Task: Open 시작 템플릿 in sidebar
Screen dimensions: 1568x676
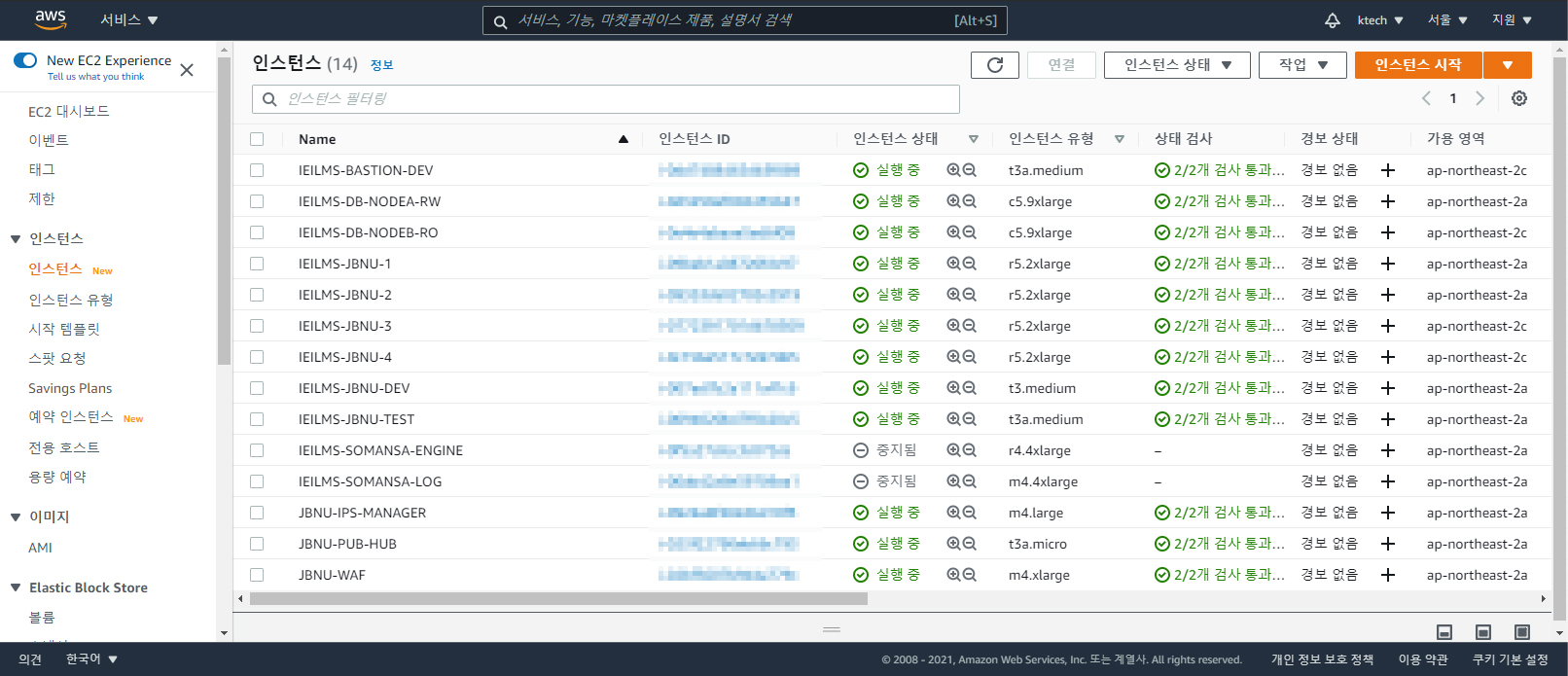Action: [64, 330]
